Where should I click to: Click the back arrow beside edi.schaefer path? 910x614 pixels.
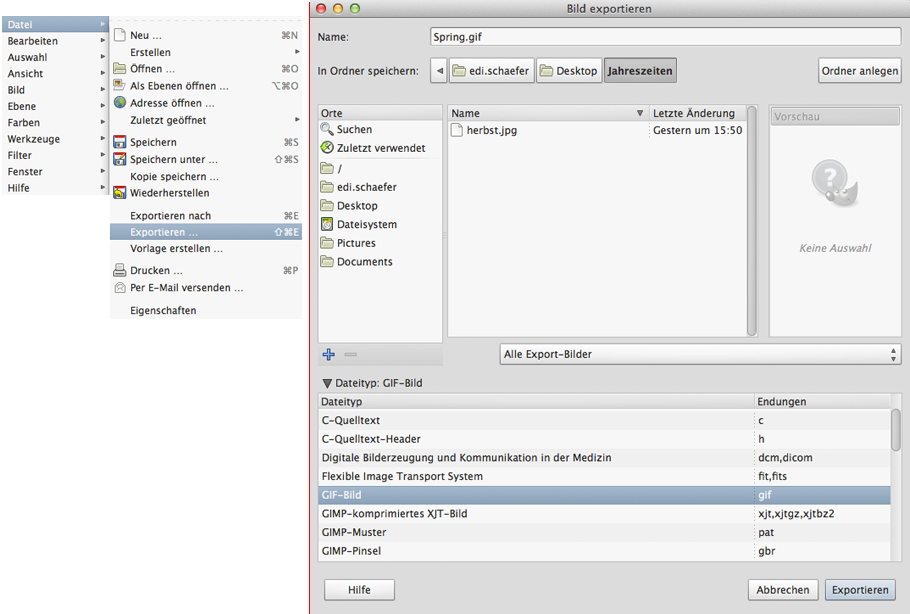coord(439,71)
